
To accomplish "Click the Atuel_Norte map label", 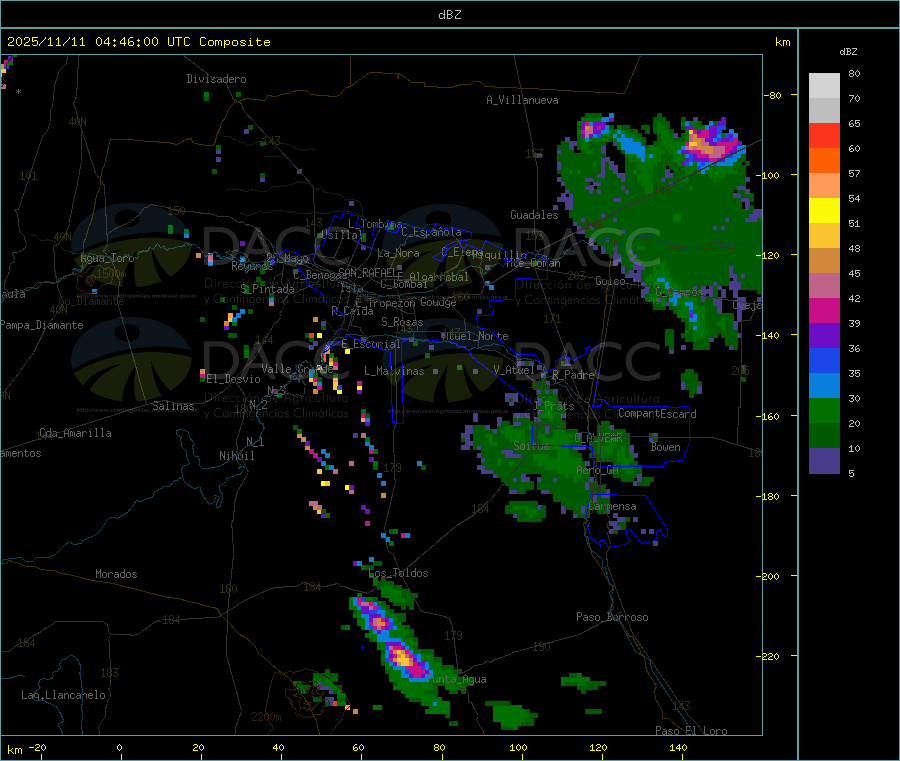I will pos(475,336).
